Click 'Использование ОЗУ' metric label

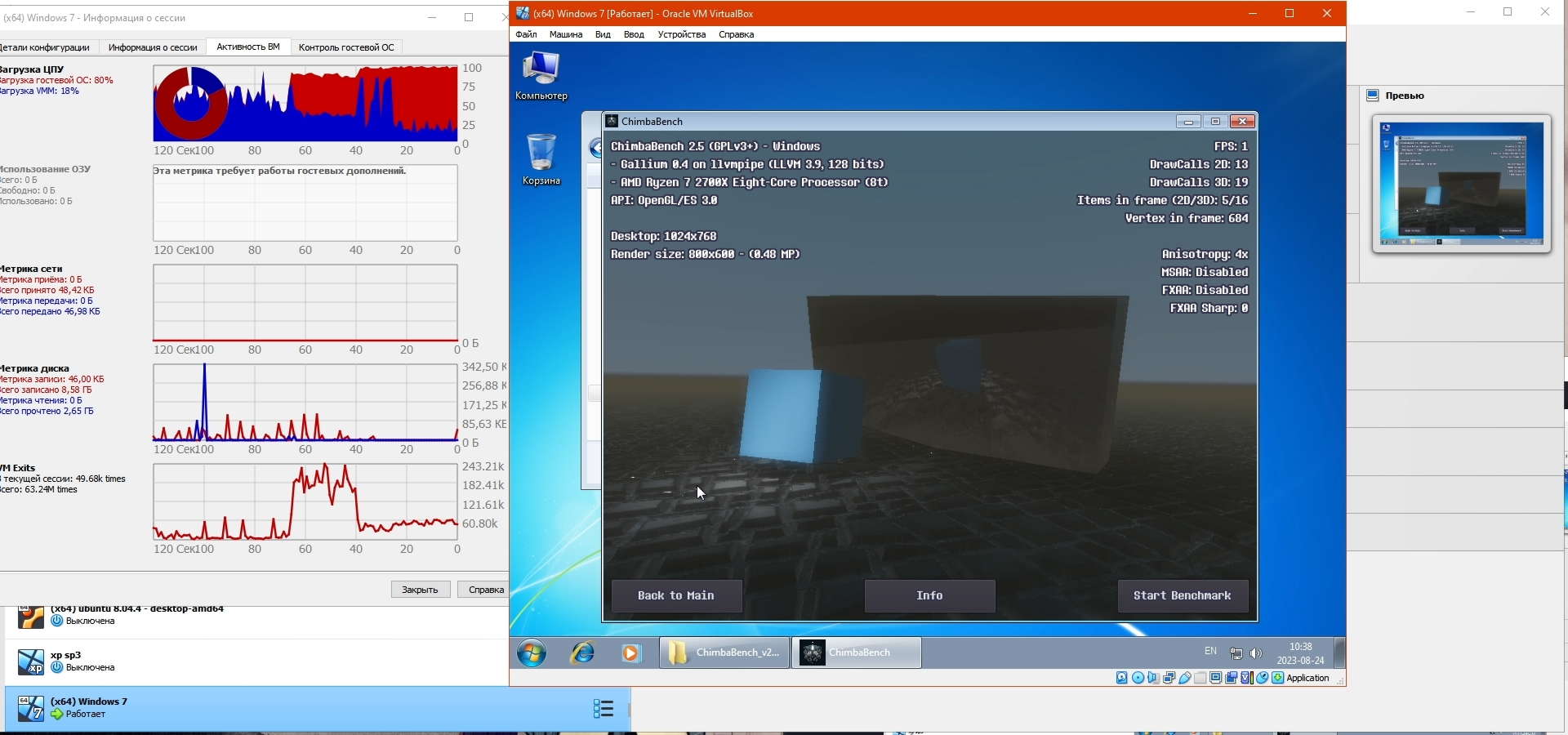pyautogui.click(x=45, y=169)
